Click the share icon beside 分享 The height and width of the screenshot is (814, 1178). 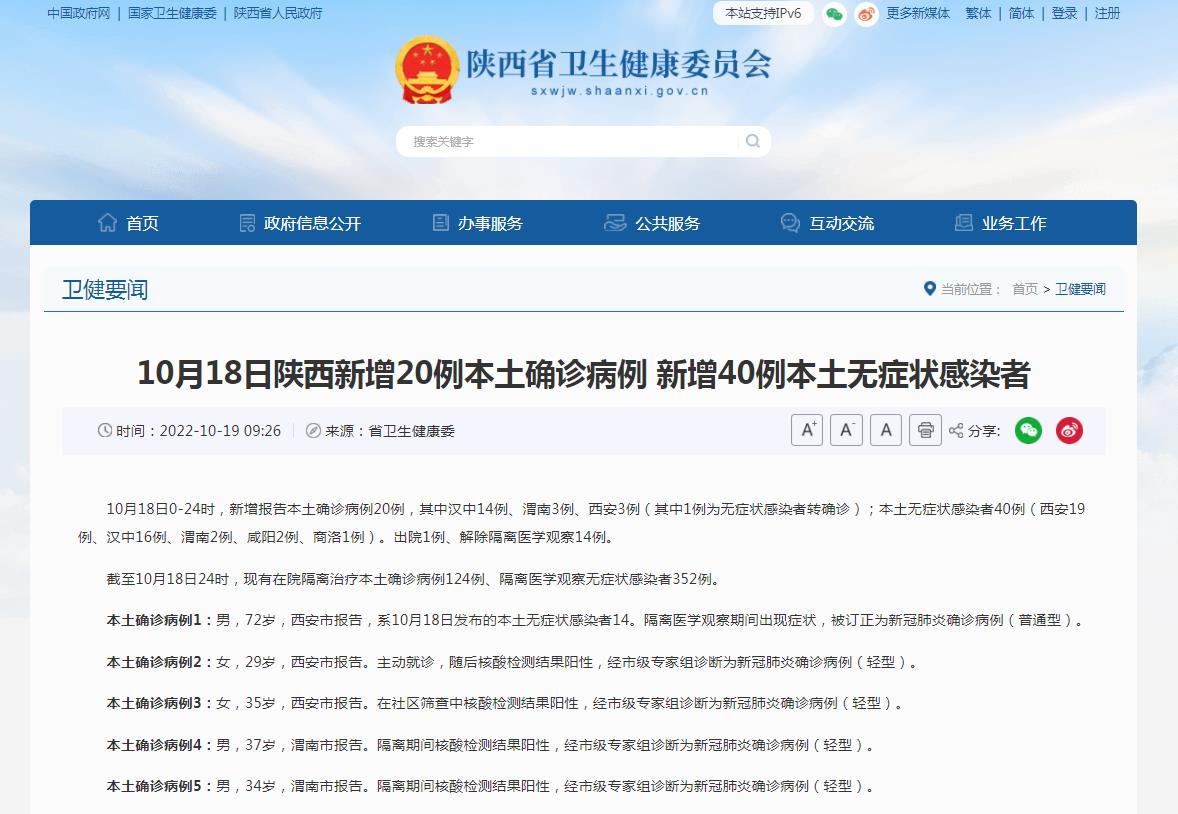(956, 431)
